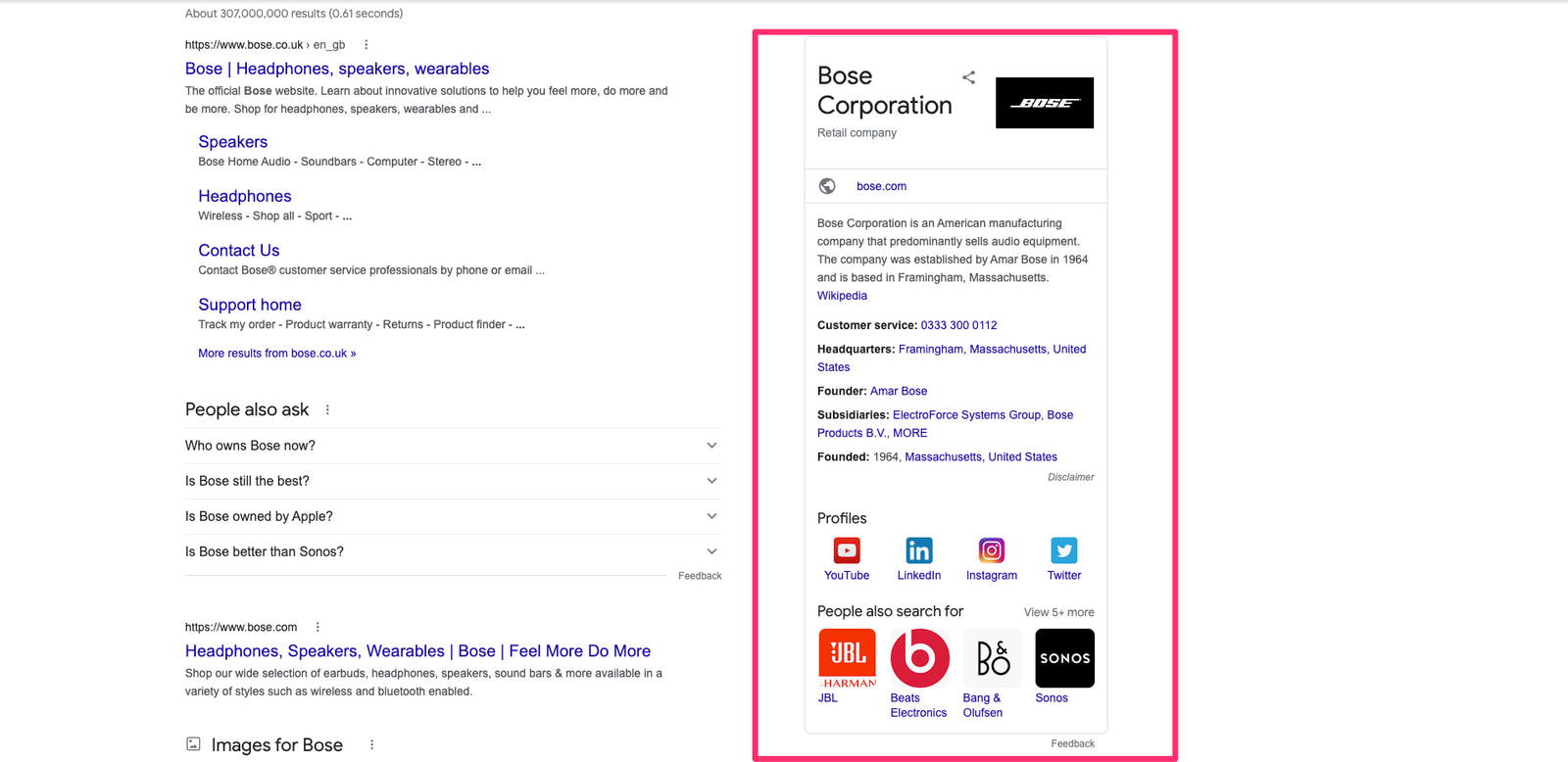Expand the question Is Bose better than Sonos?
1568x762 pixels.
[x=453, y=551]
